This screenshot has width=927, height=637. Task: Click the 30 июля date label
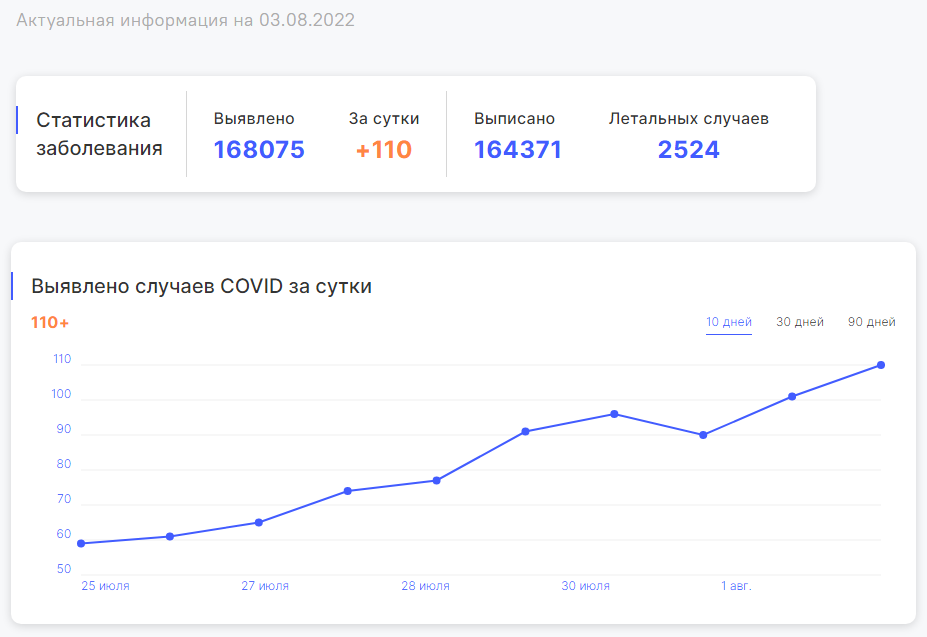pyautogui.click(x=585, y=586)
